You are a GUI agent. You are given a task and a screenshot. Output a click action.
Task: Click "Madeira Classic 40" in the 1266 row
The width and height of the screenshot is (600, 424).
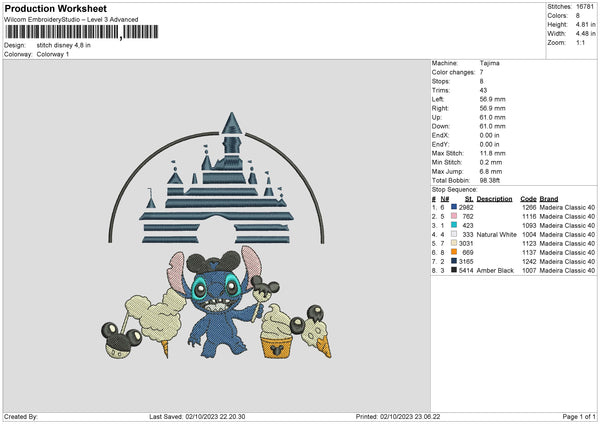pyautogui.click(x=567, y=207)
